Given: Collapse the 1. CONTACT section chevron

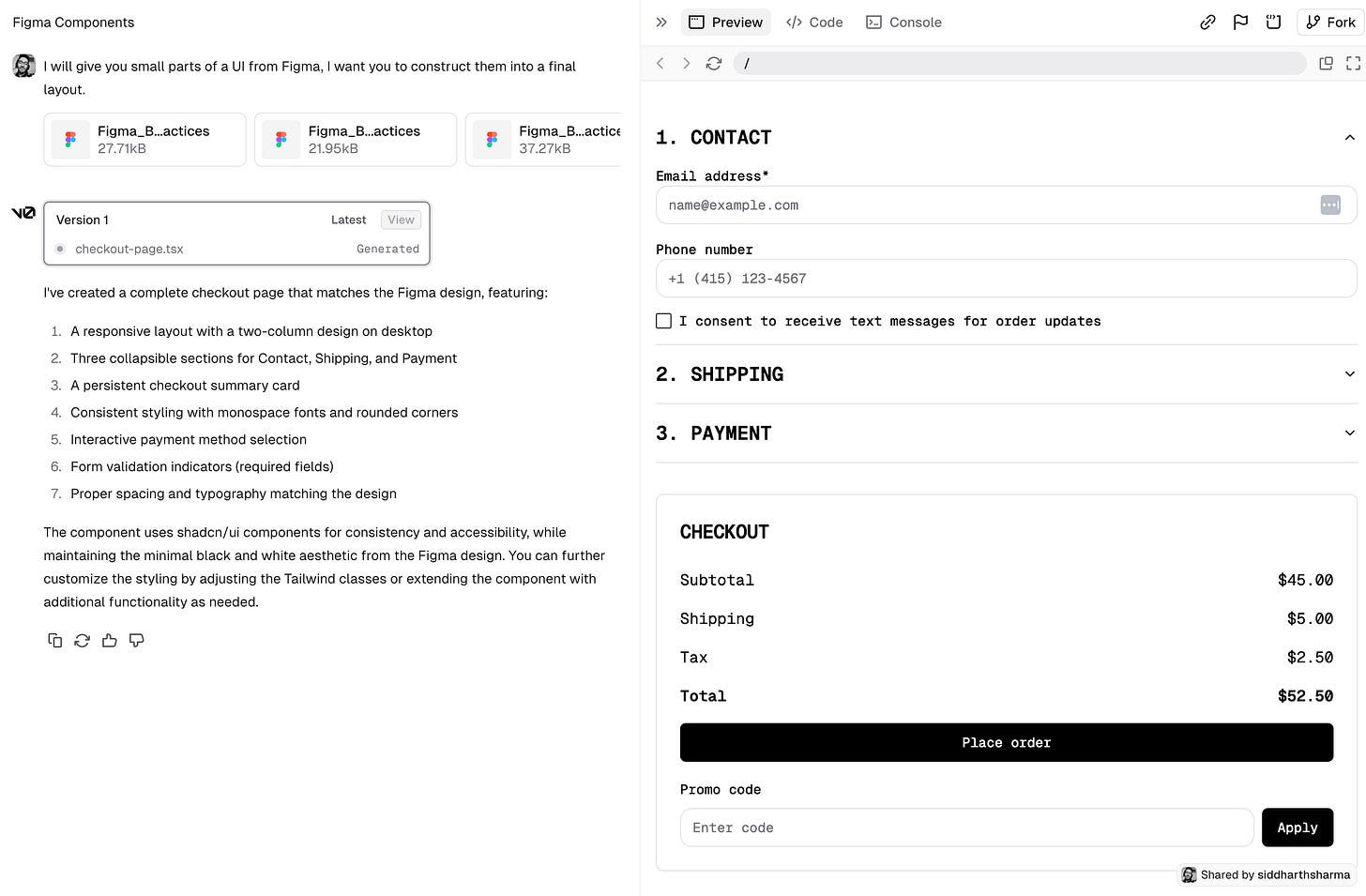Looking at the screenshot, I should 1349,137.
